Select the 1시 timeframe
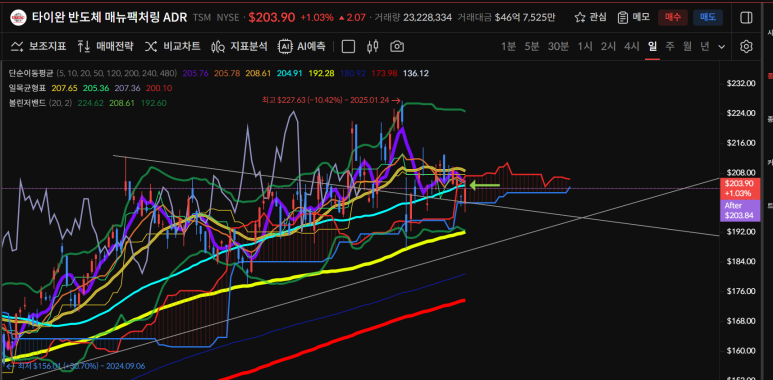773x380 pixels. coord(585,47)
